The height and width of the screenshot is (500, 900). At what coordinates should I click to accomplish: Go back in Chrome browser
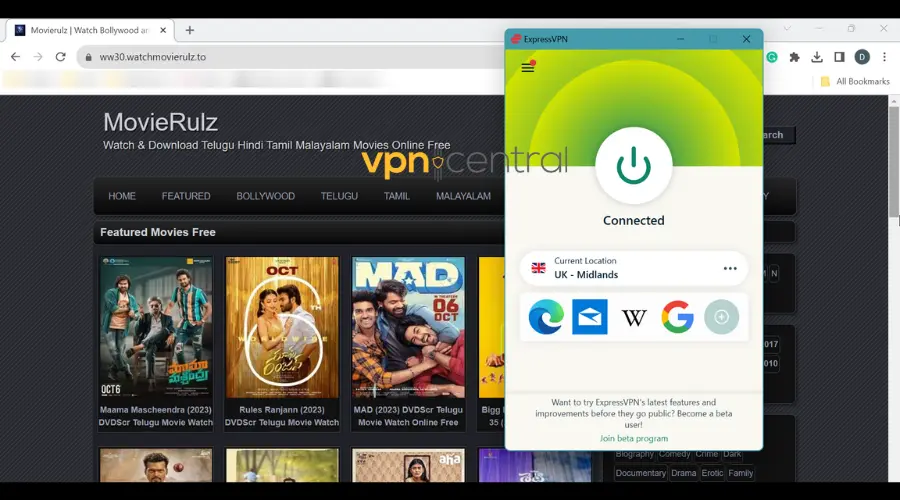click(15, 57)
